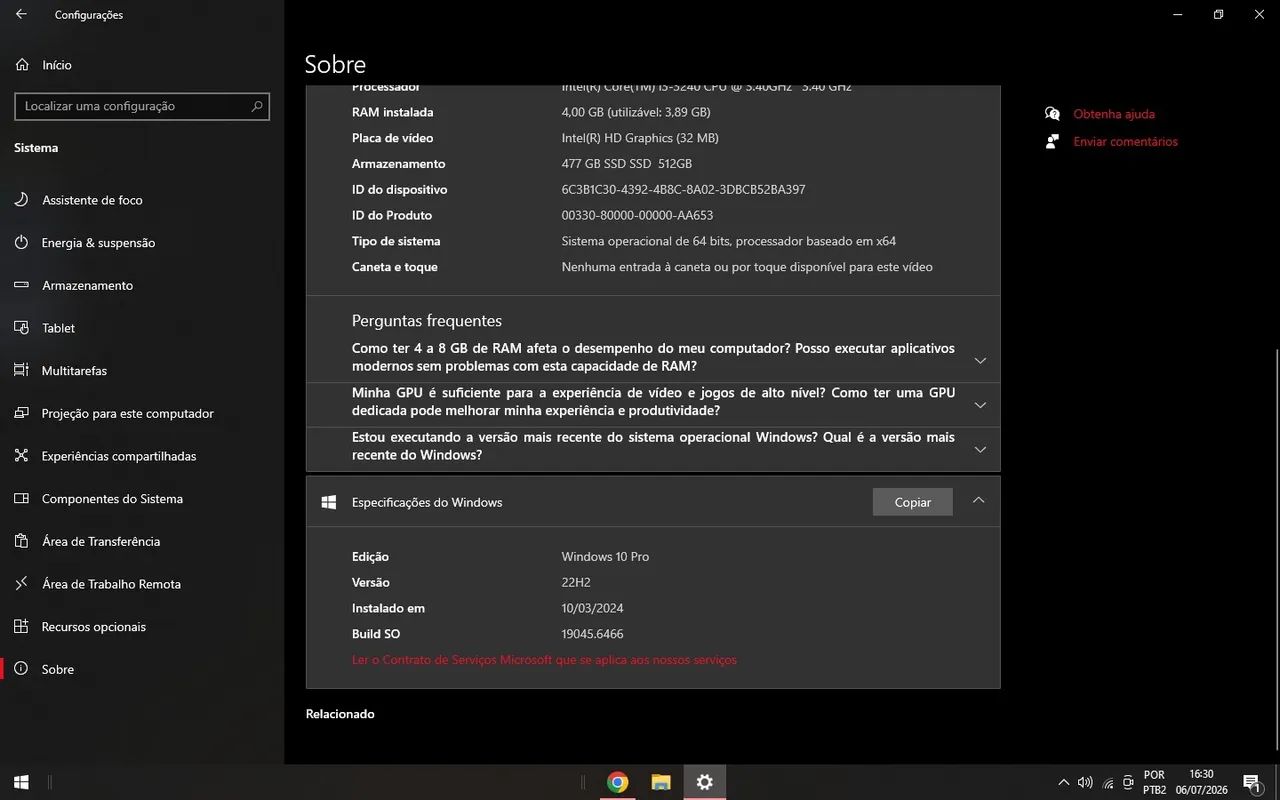Click the build number 19045.6466
The height and width of the screenshot is (800, 1280).
pos(592,634)
